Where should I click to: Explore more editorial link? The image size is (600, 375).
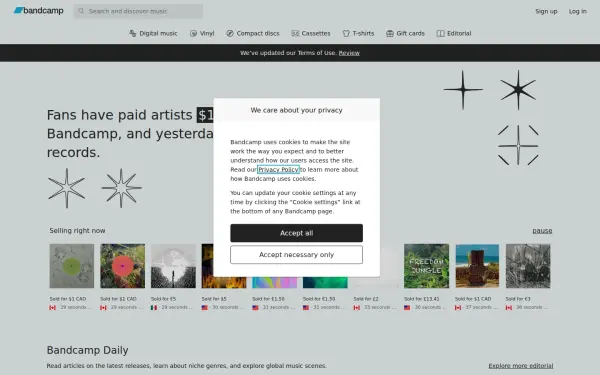pos(521,366)
